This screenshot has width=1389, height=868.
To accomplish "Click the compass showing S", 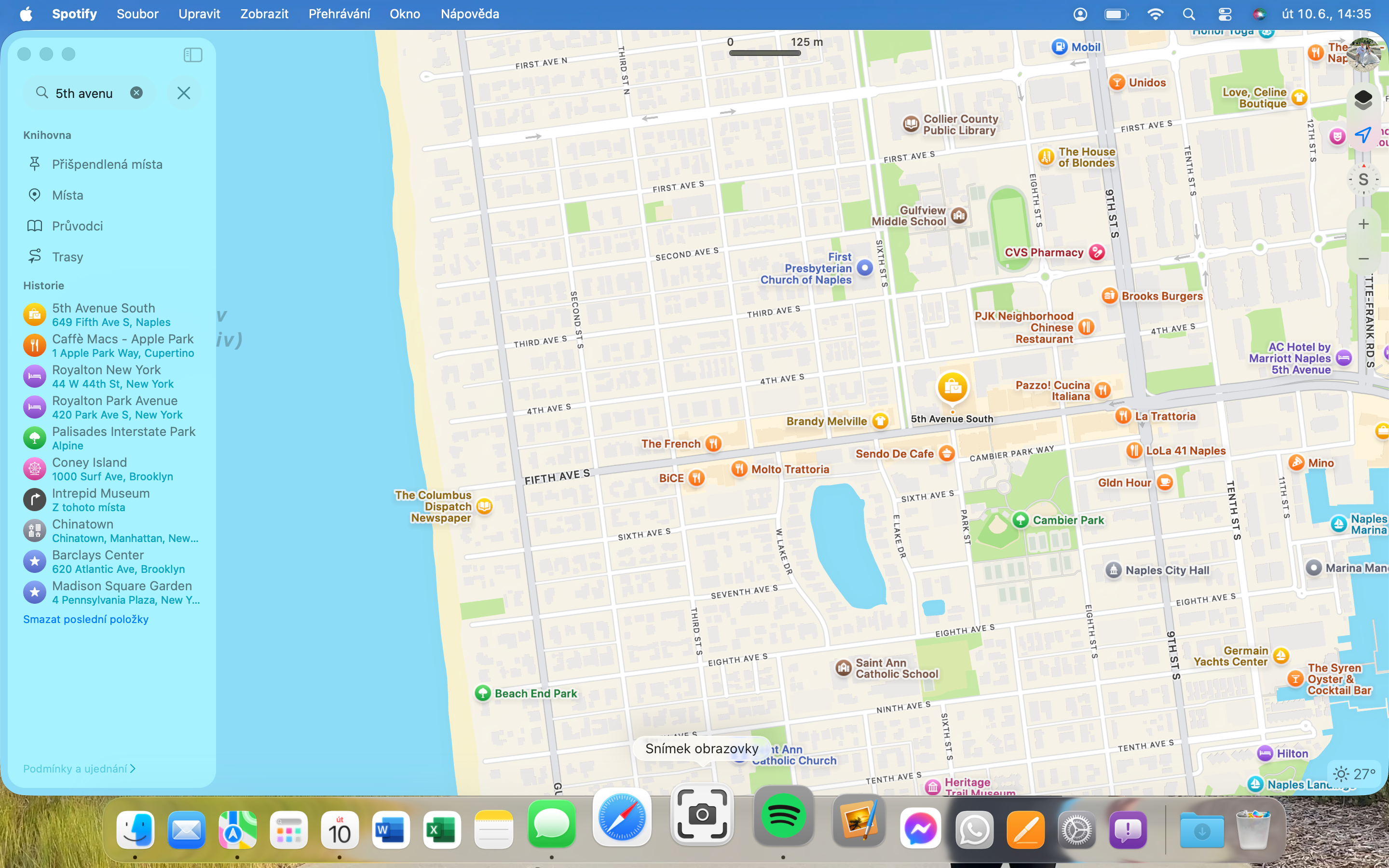I will [x=1363, y=180].
